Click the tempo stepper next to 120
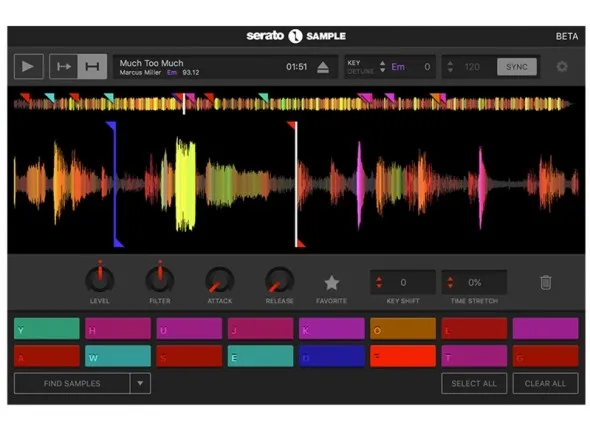Image resolution: width=590 pixels, height=434 pixels. click(450, 67)
